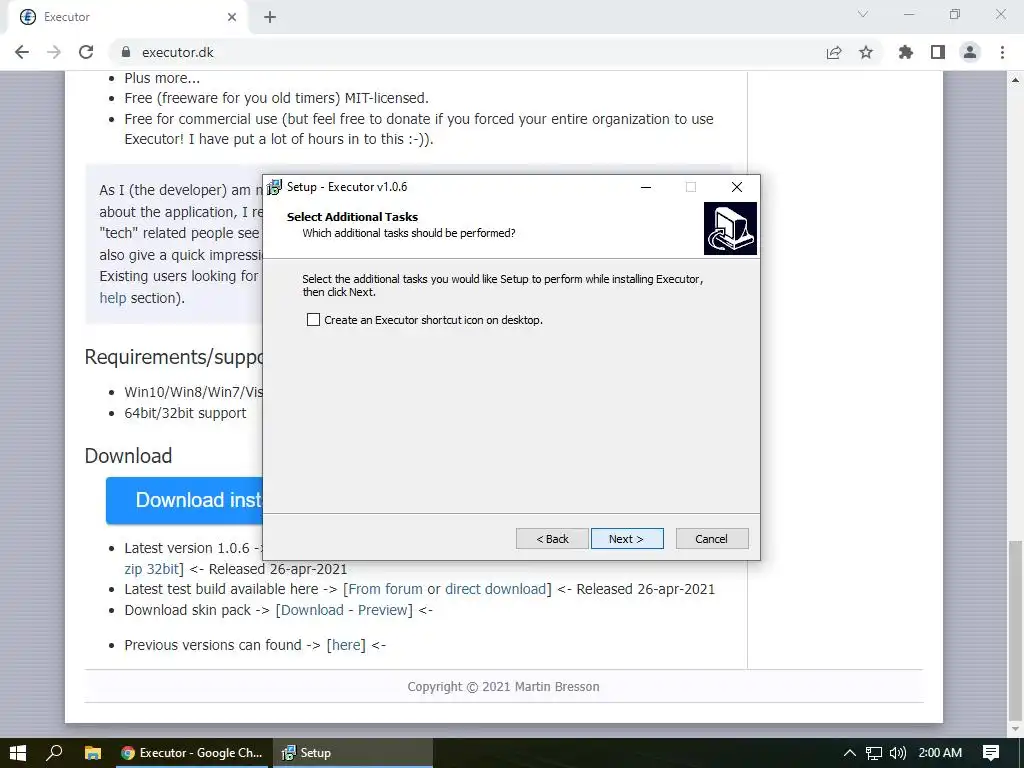1024x768 pixels.
Task: Click the Back button in Setup
Action: [x=552, y=539]
